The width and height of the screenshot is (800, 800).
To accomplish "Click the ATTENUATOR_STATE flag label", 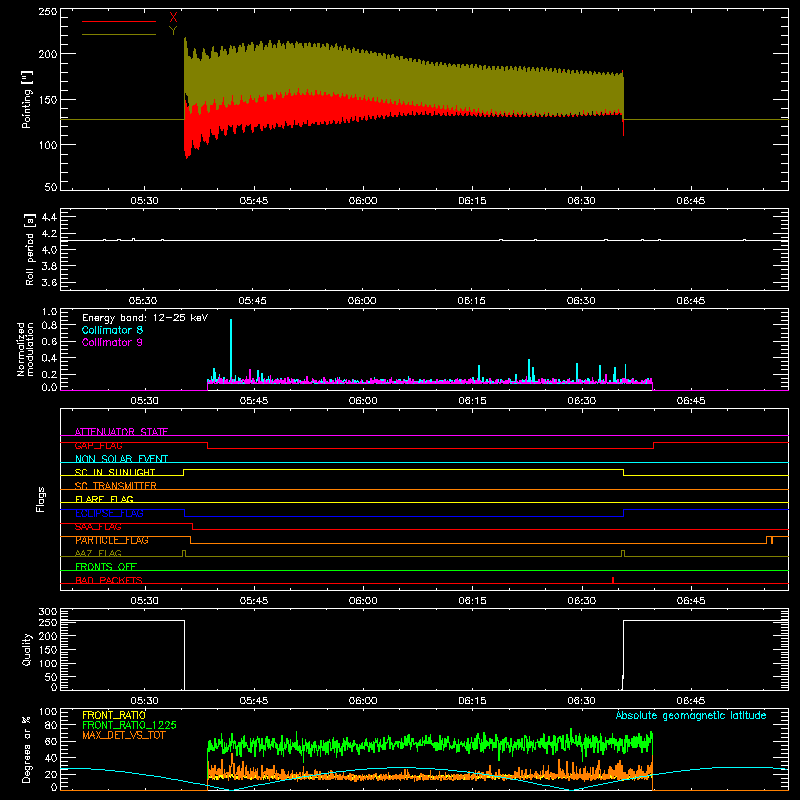I will click(x=121, y=432).
